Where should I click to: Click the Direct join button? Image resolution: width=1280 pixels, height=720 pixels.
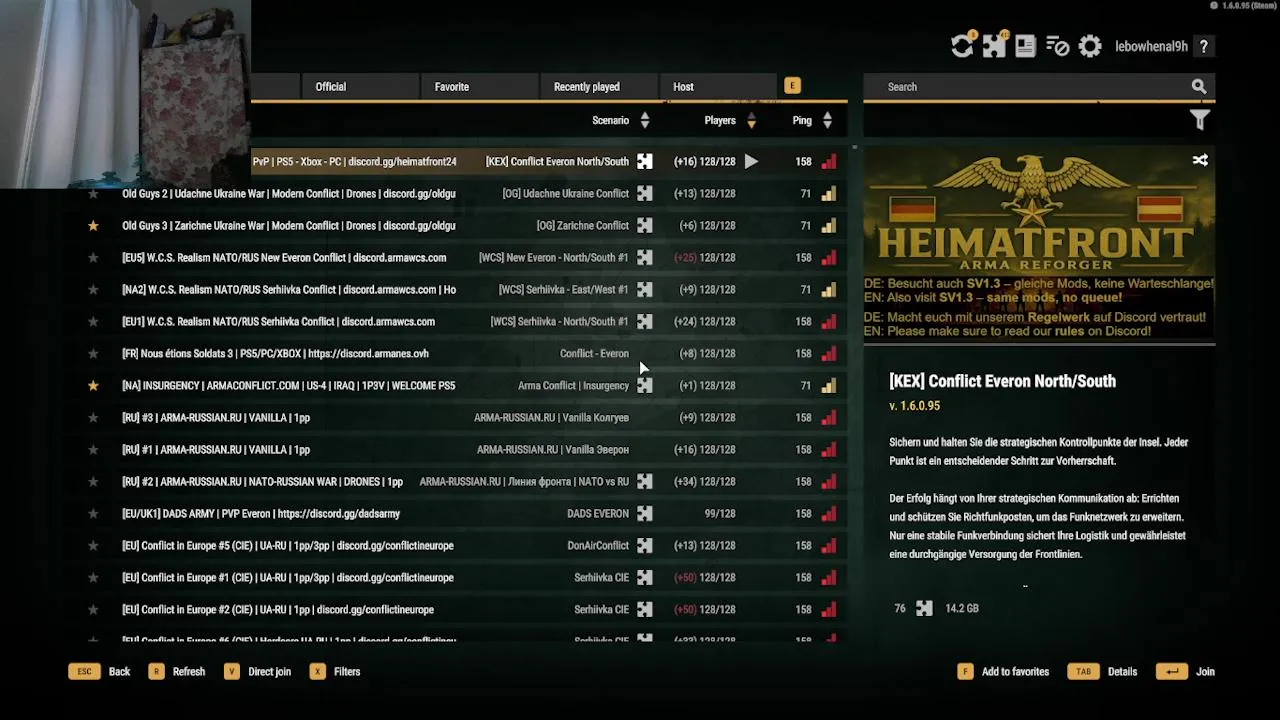point(258,672)
